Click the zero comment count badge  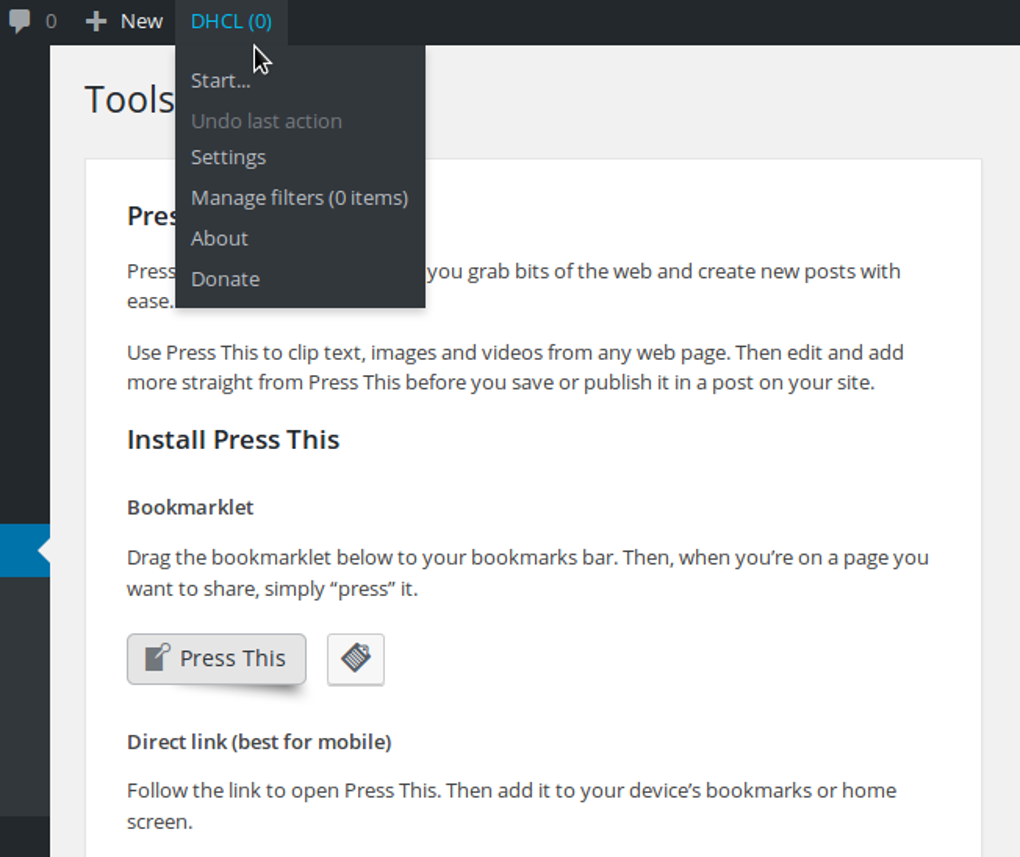click(x=48, y=20)
